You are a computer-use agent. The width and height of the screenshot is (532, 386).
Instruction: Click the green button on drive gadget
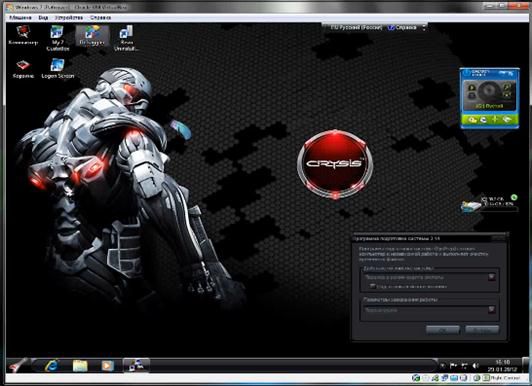(x=514, y=197)
